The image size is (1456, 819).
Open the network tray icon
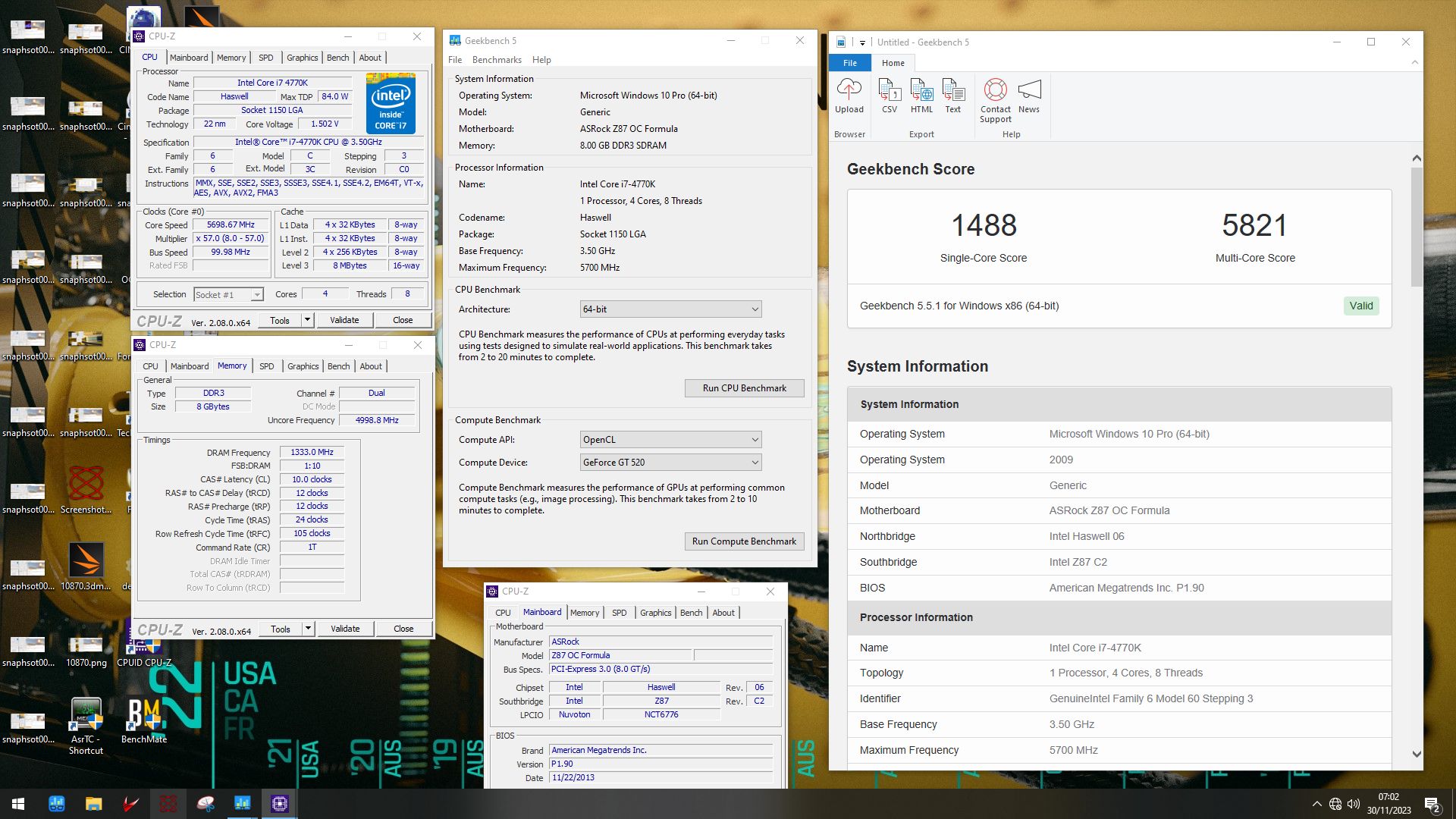coord(1335,804)
